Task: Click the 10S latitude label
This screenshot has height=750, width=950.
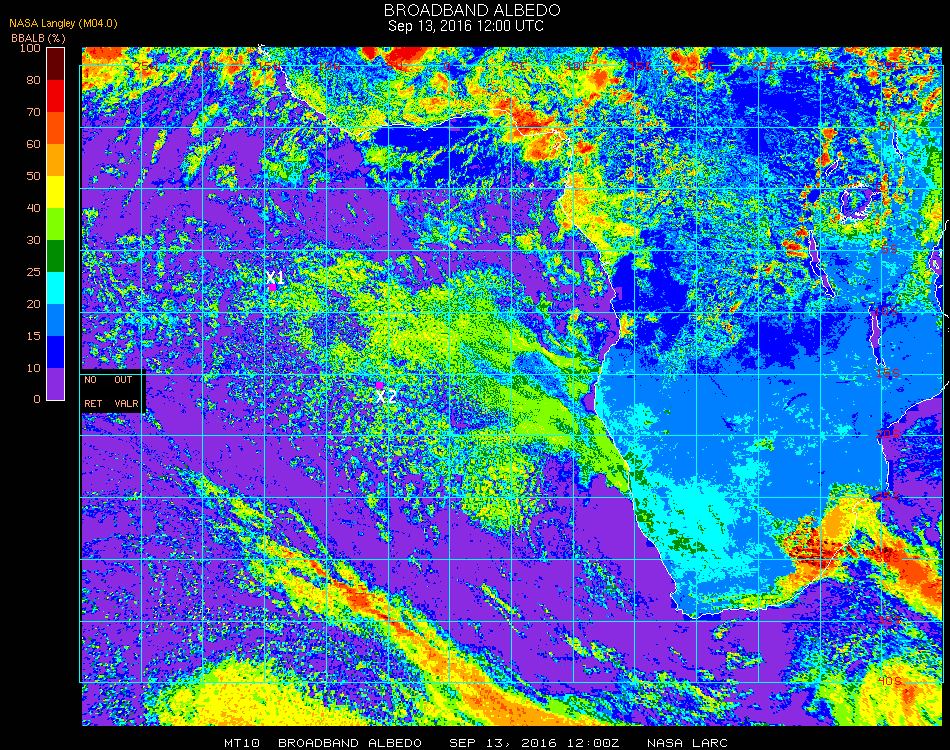Action: 886,311
